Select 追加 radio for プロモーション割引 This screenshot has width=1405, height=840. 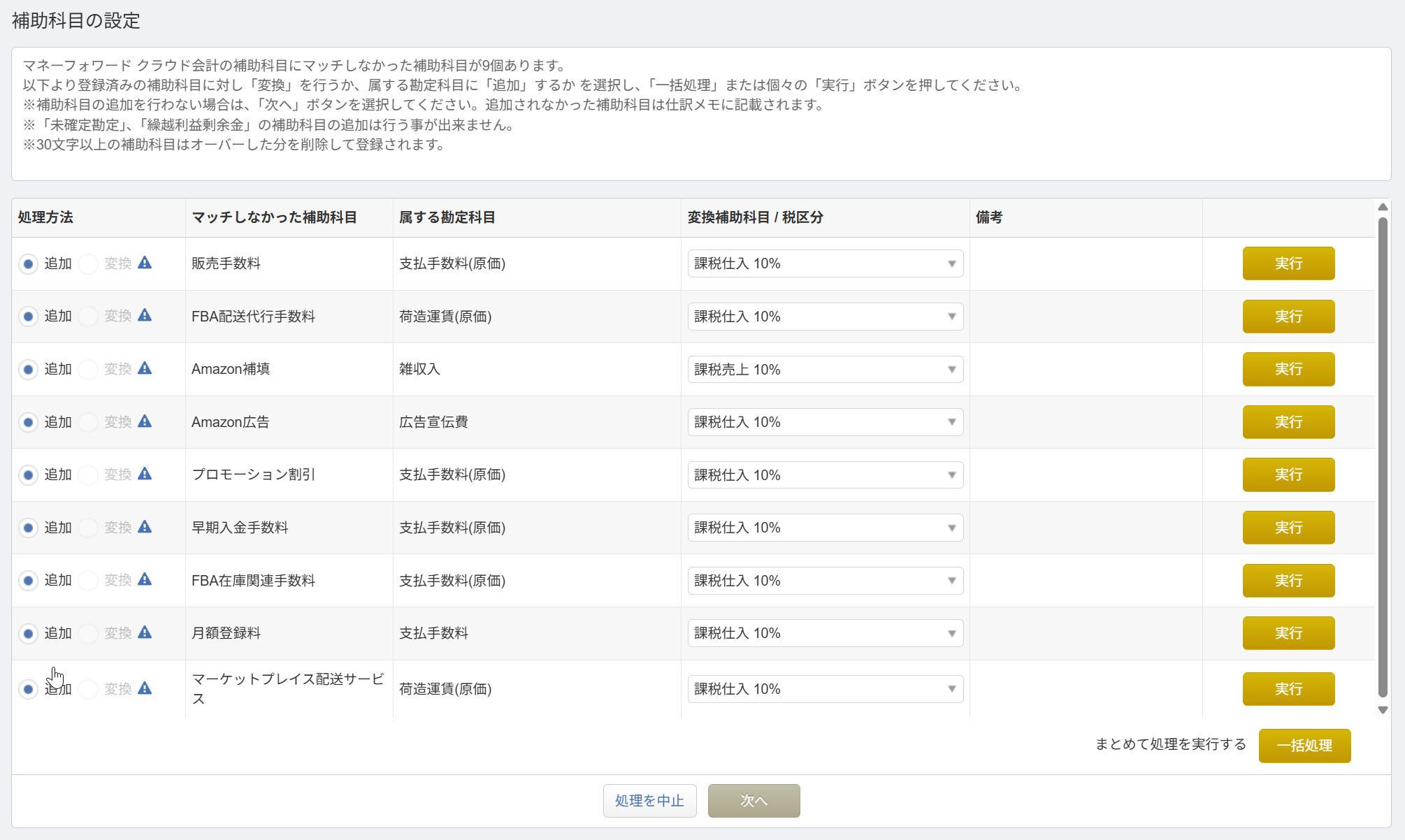(28, 475)
